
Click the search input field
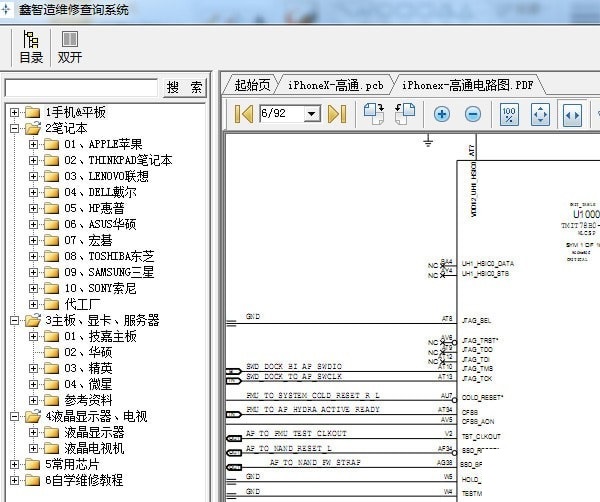(x=81, y=88)
